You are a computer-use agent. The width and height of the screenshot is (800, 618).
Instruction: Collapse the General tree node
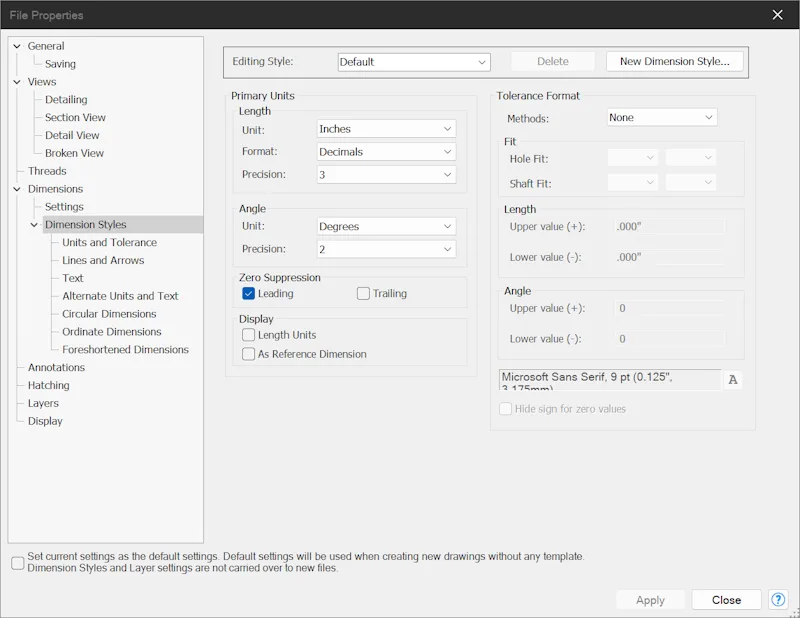click(17, 46)
